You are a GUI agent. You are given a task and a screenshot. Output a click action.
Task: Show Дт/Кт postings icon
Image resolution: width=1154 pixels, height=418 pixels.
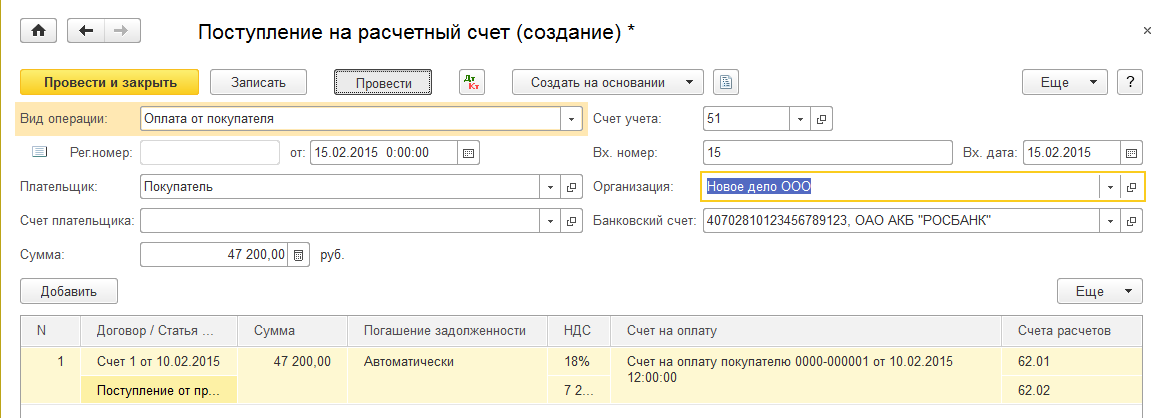pos(472,82)
